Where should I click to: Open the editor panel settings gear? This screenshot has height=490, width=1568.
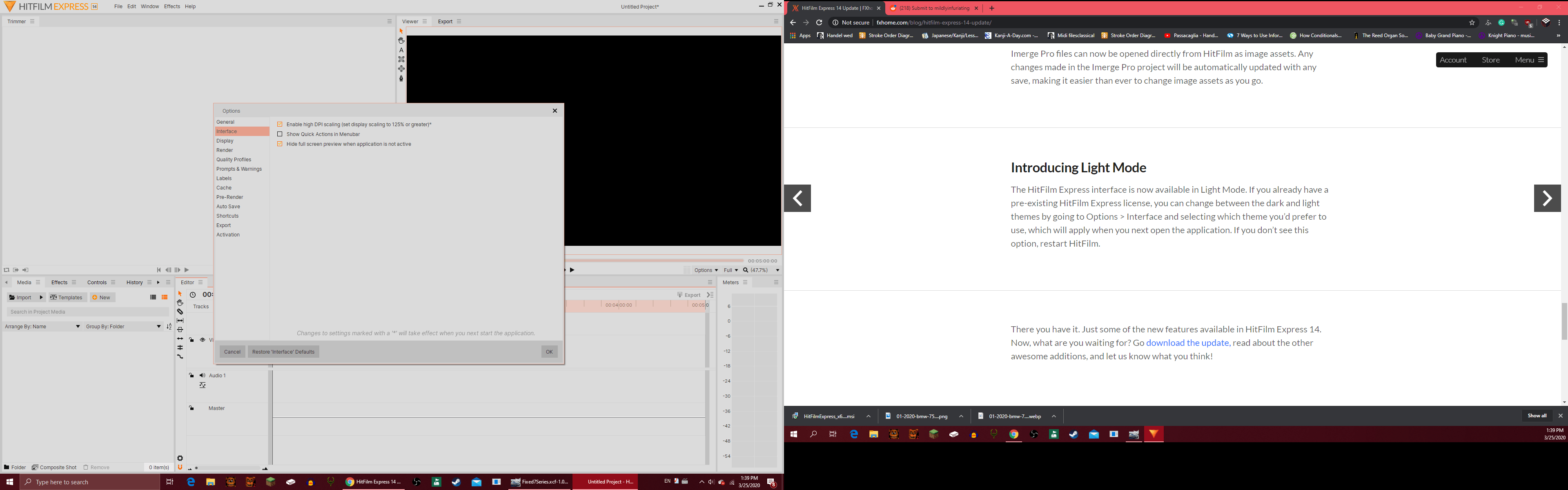click(180, 458)
